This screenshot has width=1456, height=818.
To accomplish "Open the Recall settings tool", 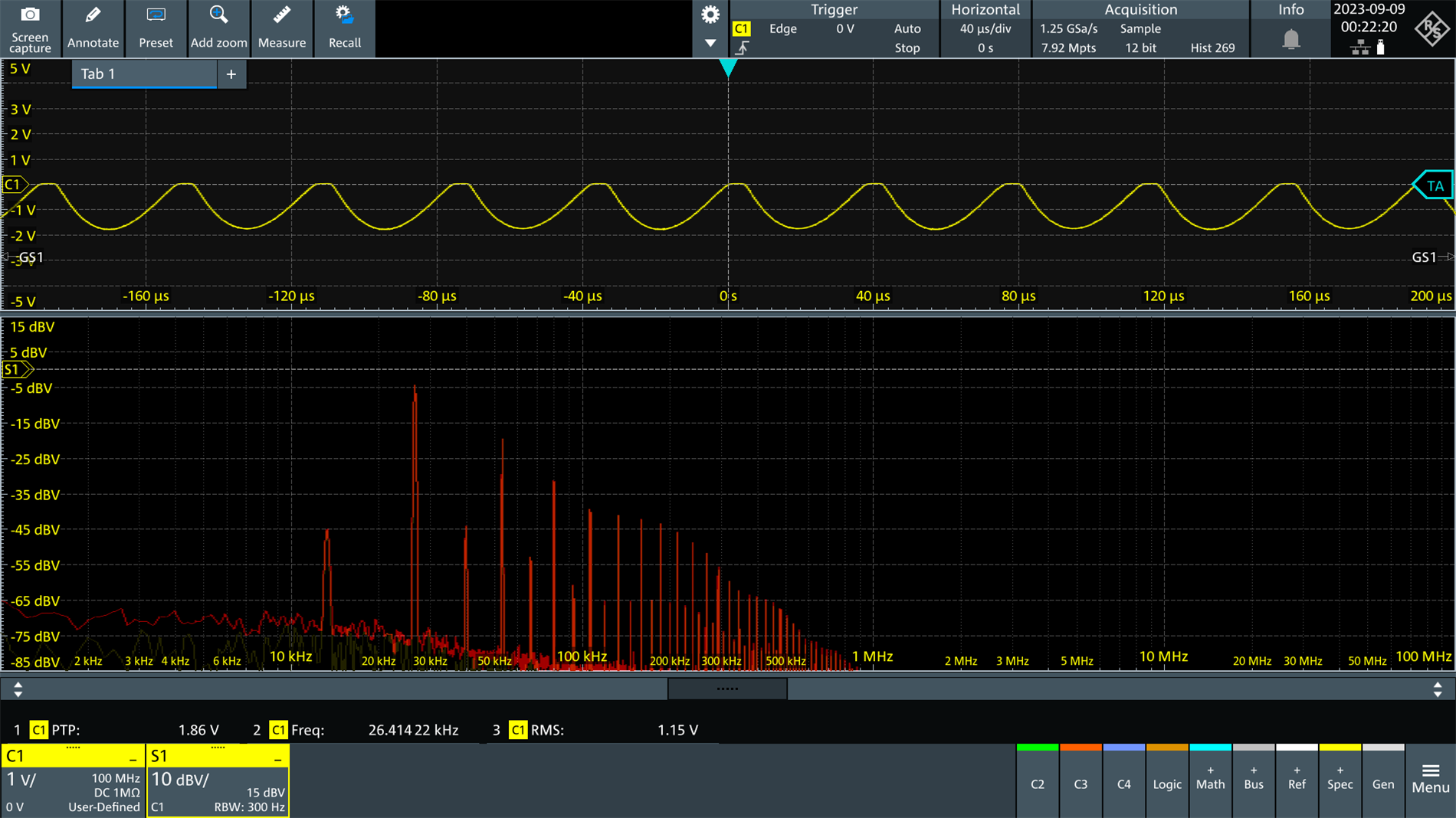I will [x=344, y=28].
